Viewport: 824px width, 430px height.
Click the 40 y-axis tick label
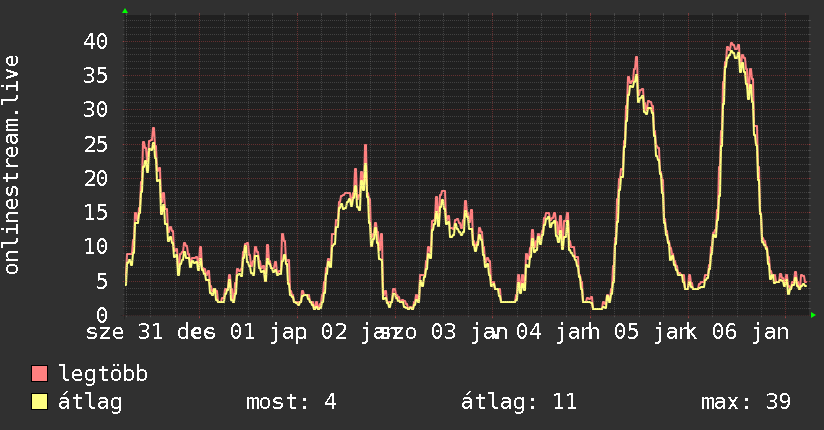click(x=96, y=41)
